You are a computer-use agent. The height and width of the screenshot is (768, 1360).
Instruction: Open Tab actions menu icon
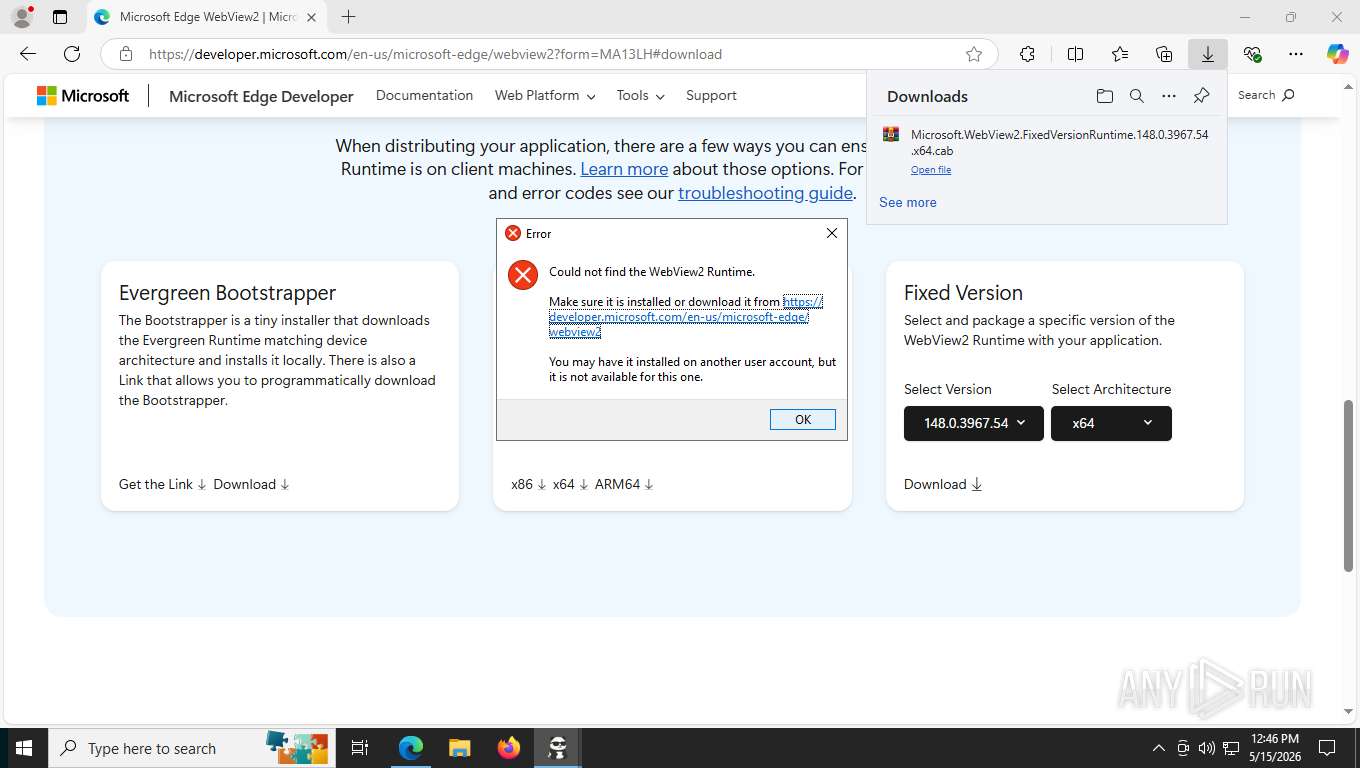click(x=60, y=17)
